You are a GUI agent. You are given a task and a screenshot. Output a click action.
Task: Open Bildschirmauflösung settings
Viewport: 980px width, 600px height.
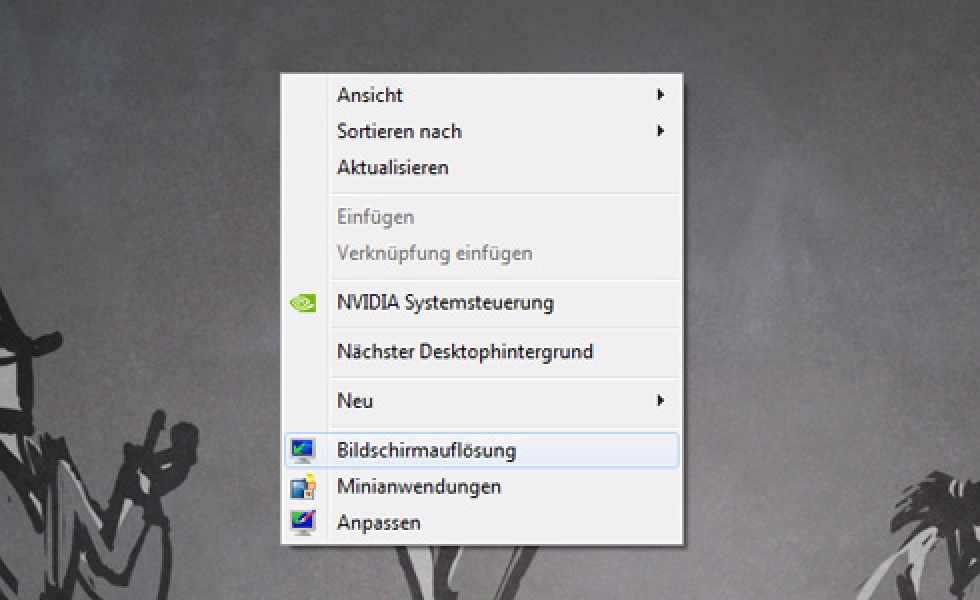(x=426, y=451)
